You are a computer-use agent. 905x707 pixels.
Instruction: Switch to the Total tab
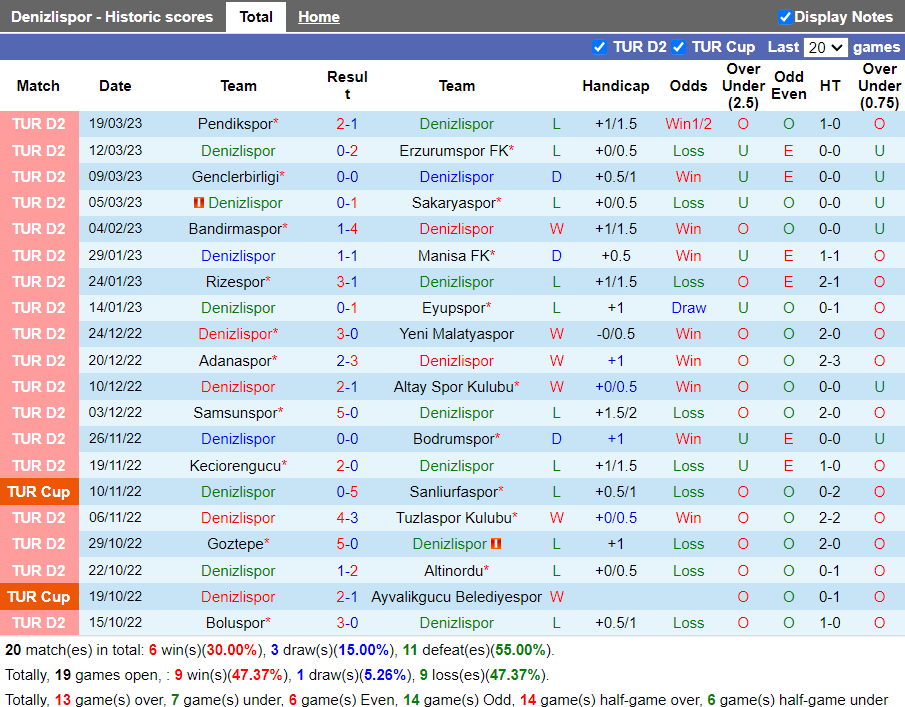click(256, 17)
